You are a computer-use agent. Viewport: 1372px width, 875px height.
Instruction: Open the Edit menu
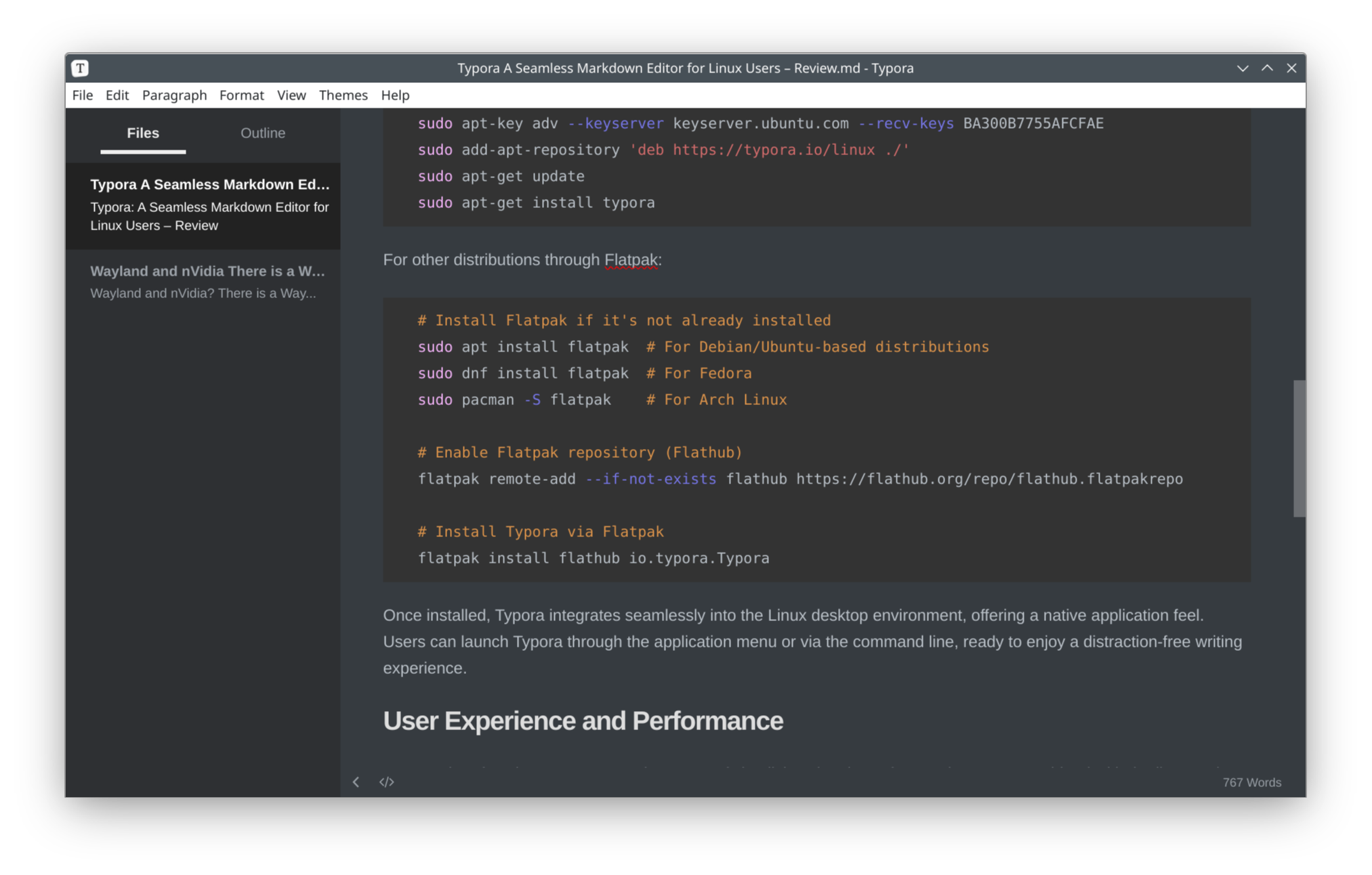pos(117,95)
